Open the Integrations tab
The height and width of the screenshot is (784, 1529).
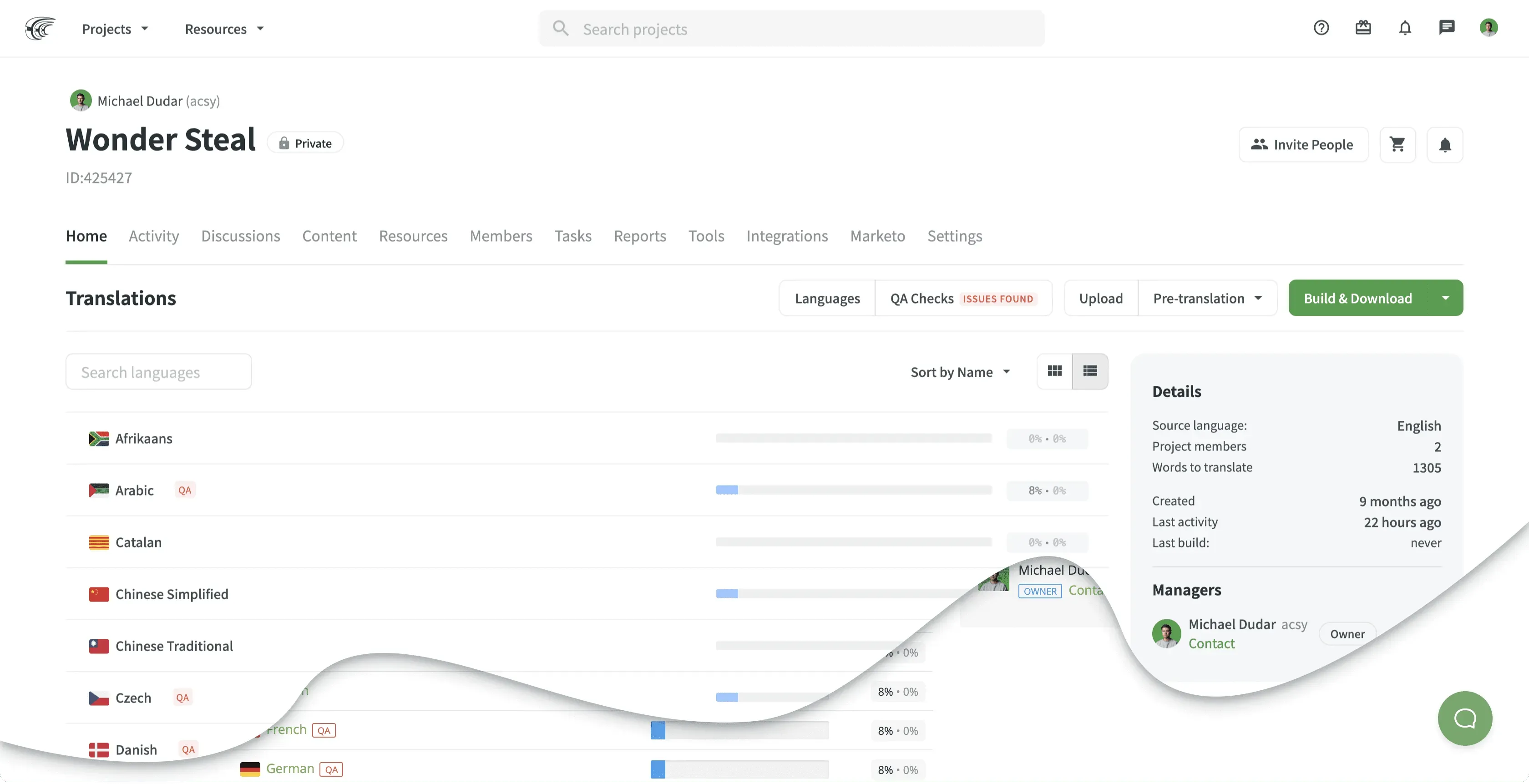click(787, 236)
